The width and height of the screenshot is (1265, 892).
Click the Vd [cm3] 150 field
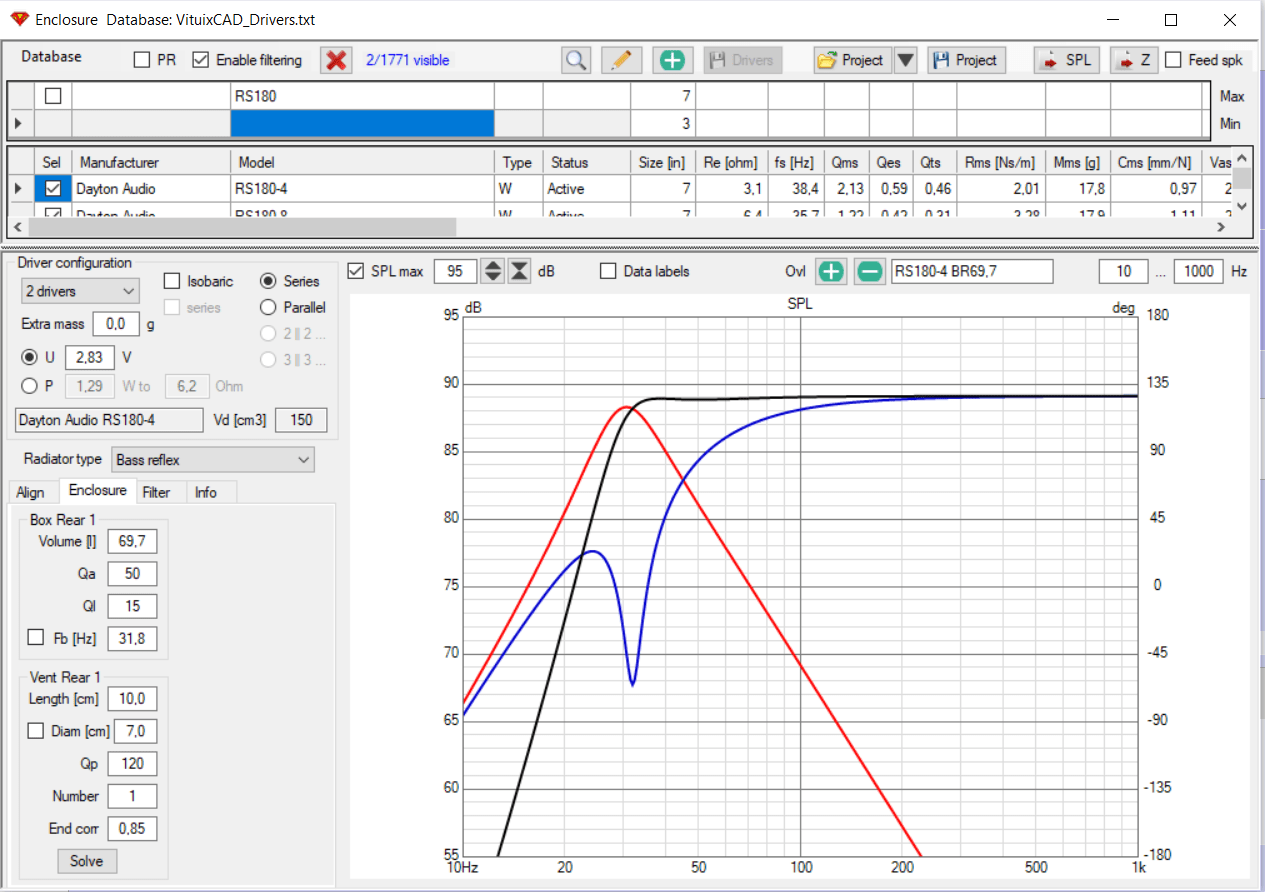[300, 420]
